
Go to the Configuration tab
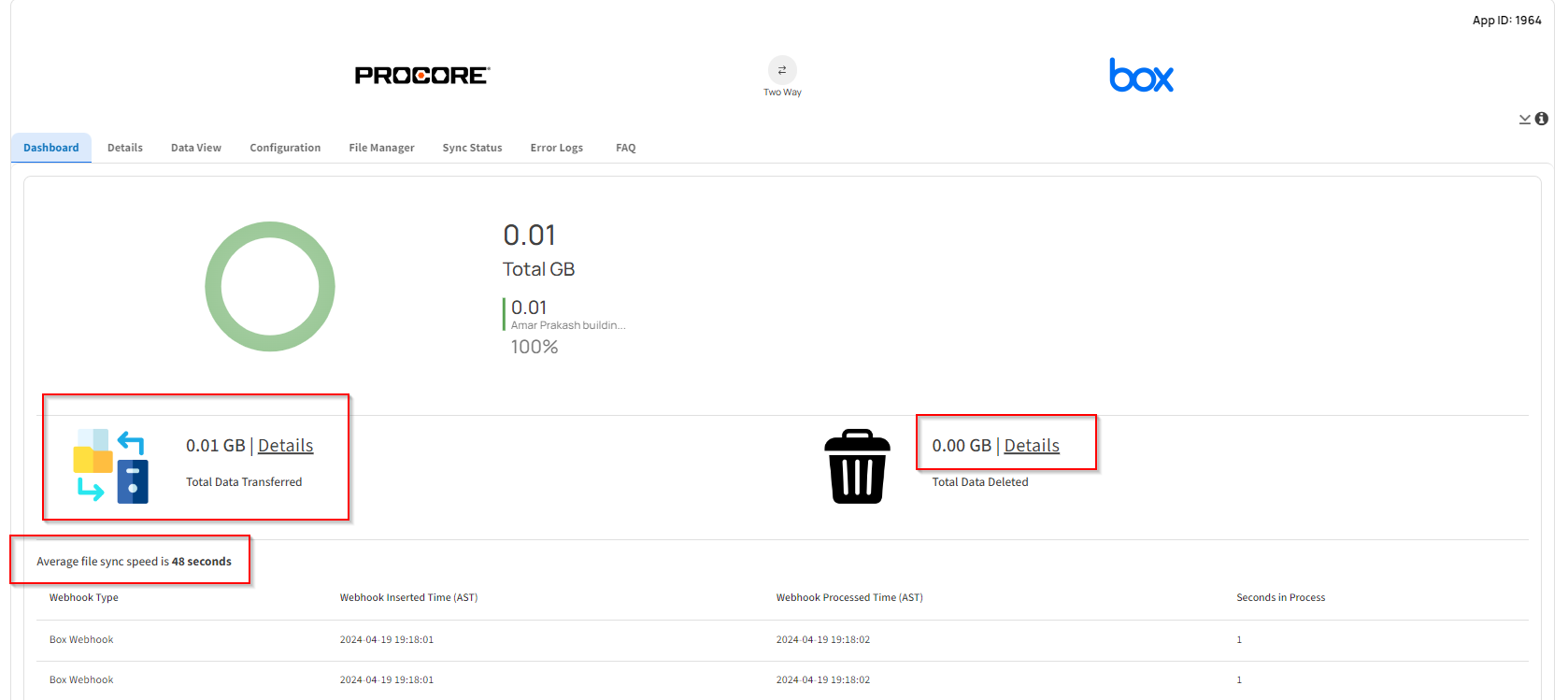click(285, 148)
